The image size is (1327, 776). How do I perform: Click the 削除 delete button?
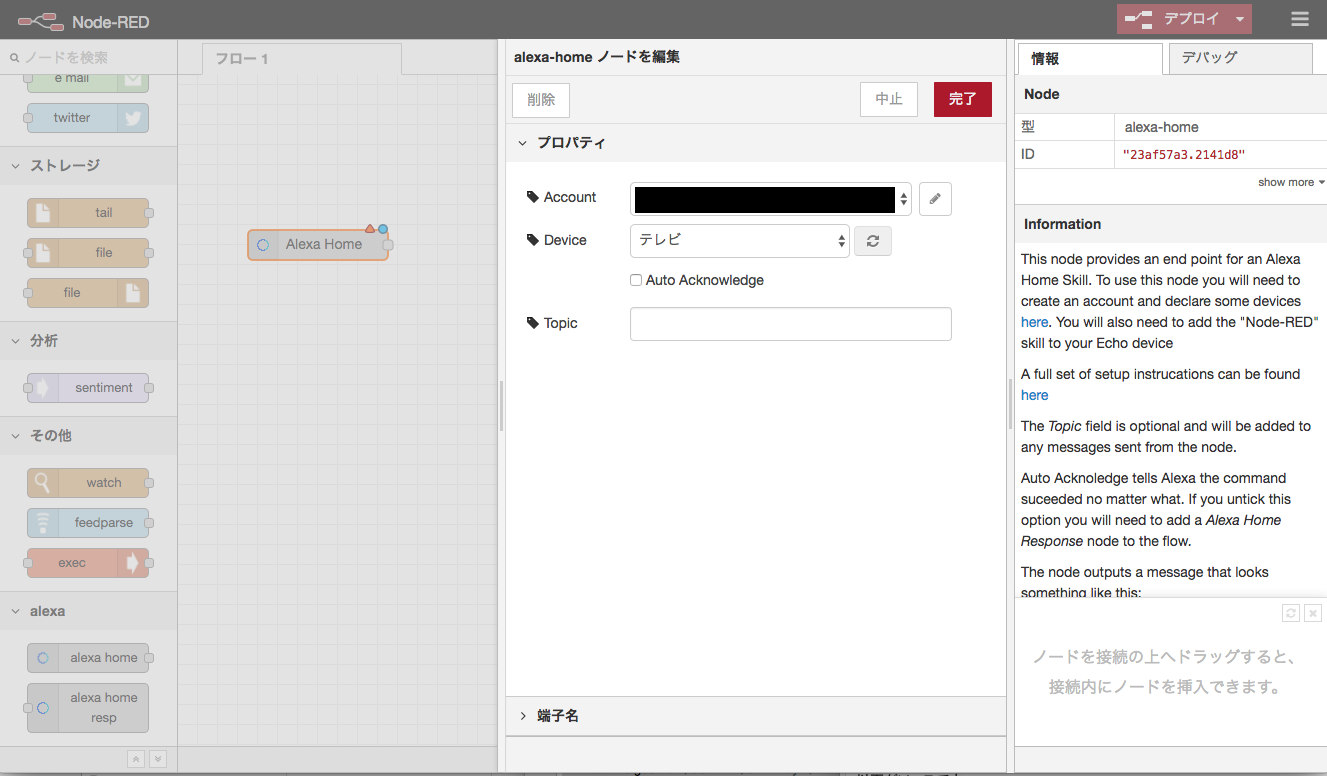coord(541,100)
